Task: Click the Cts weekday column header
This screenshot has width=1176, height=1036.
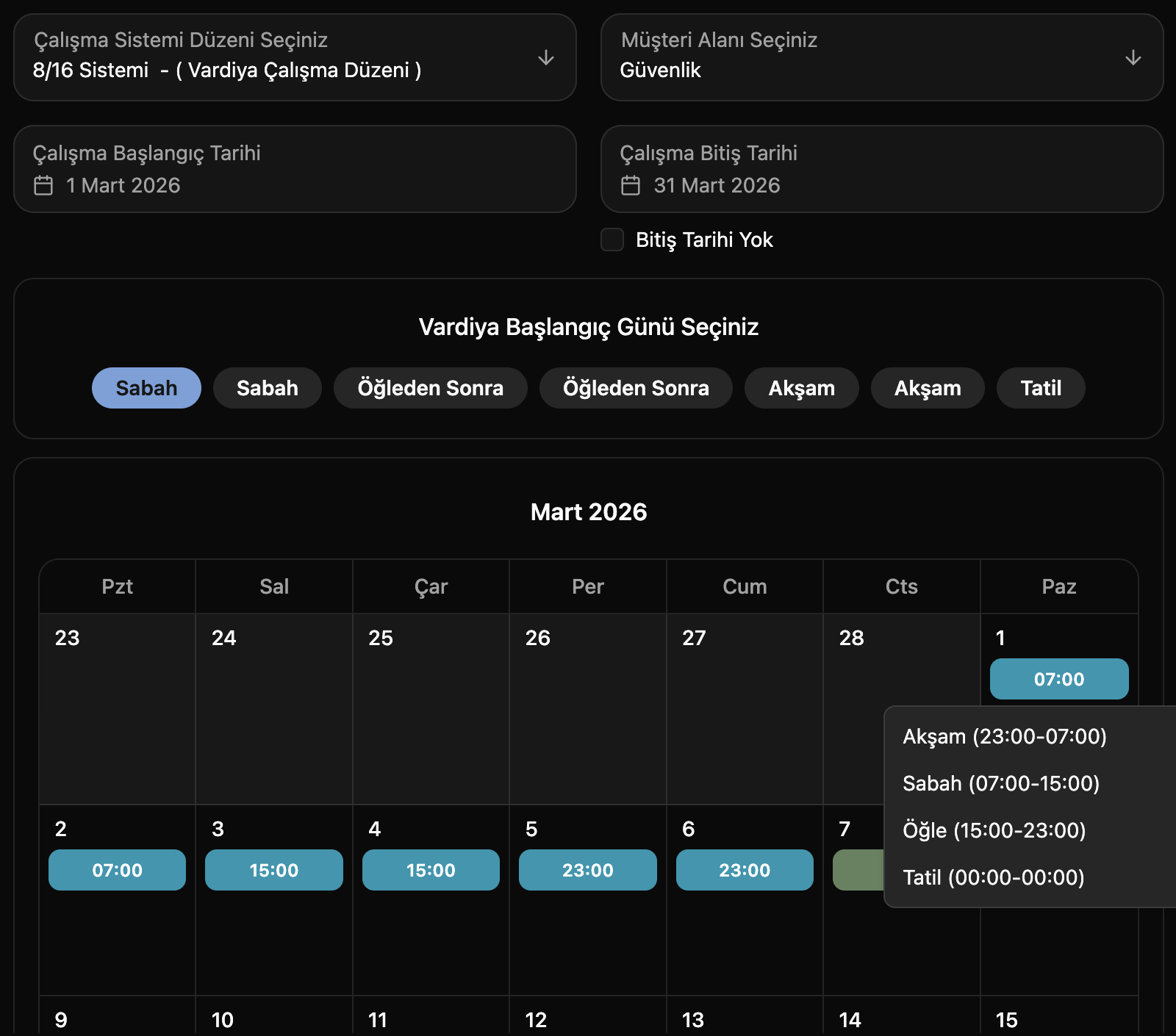Action: coord(902,586)
